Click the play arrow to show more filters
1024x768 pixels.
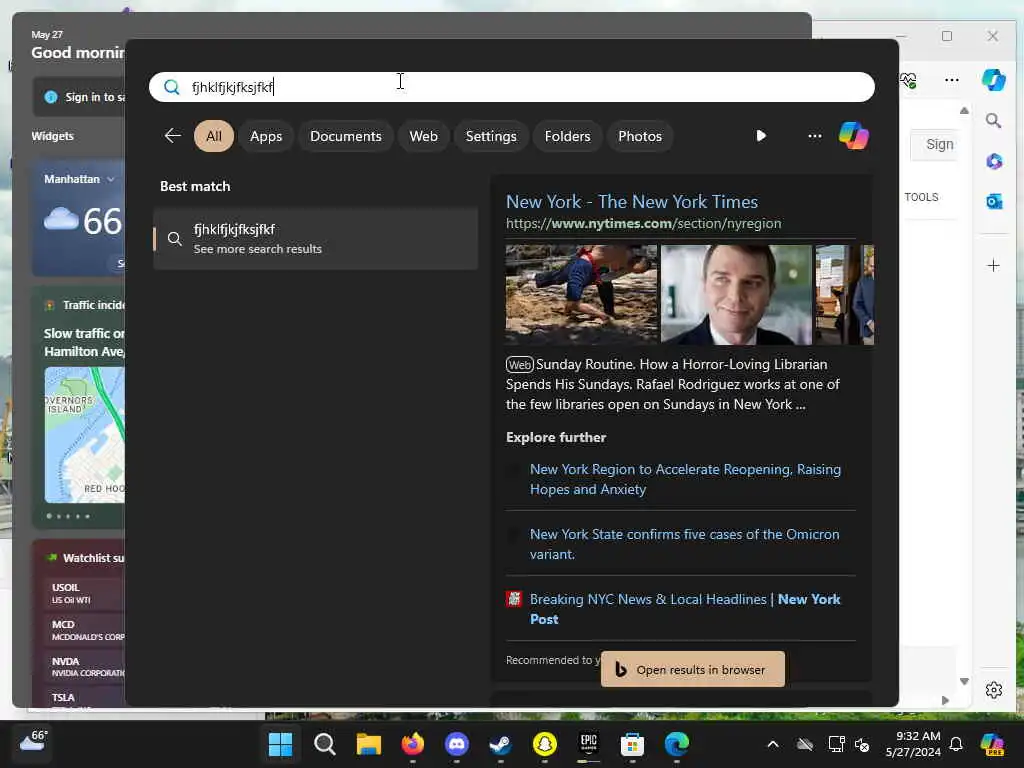[x=761, y=136]
